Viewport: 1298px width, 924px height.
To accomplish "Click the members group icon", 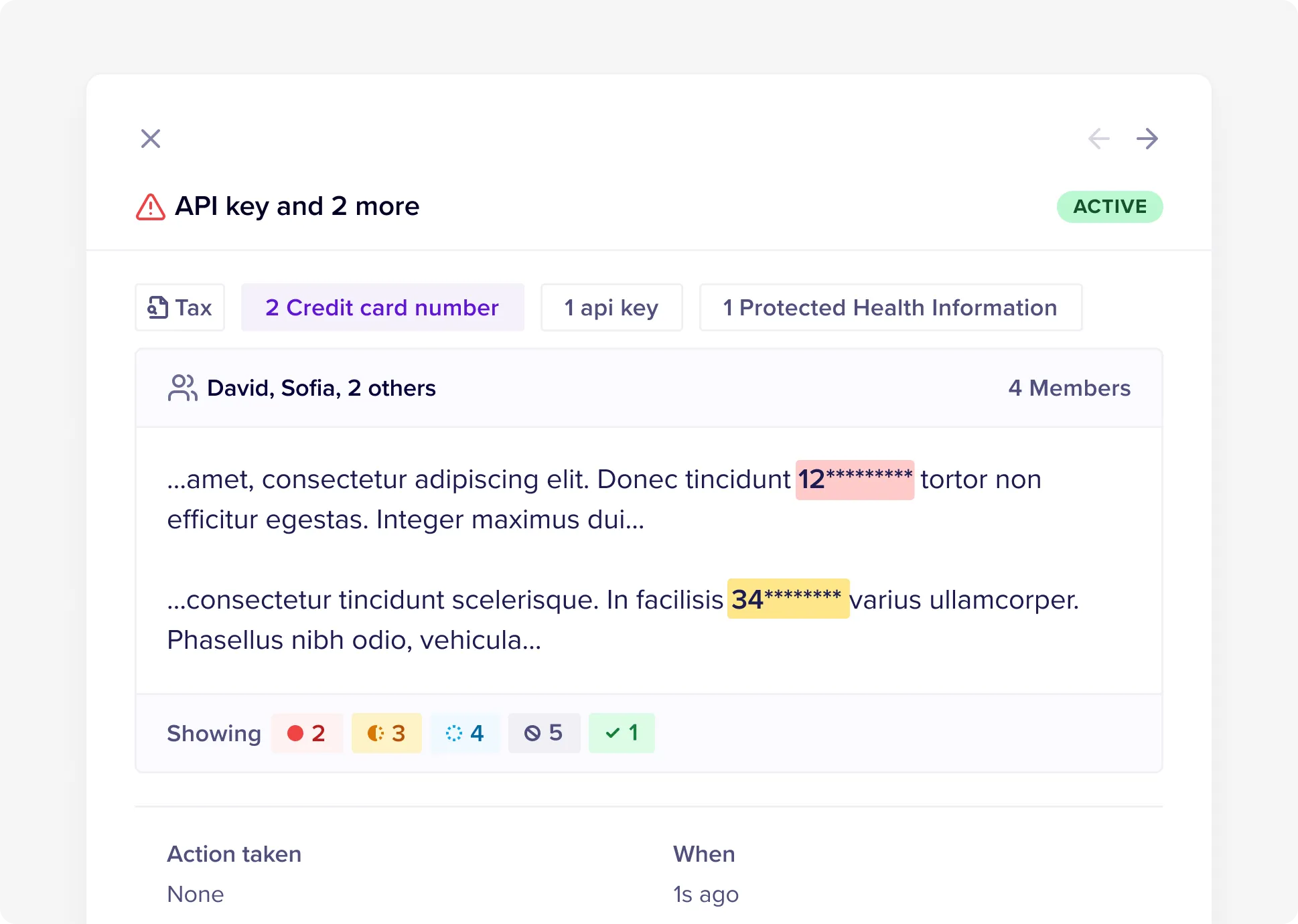I will click(182, 388).
